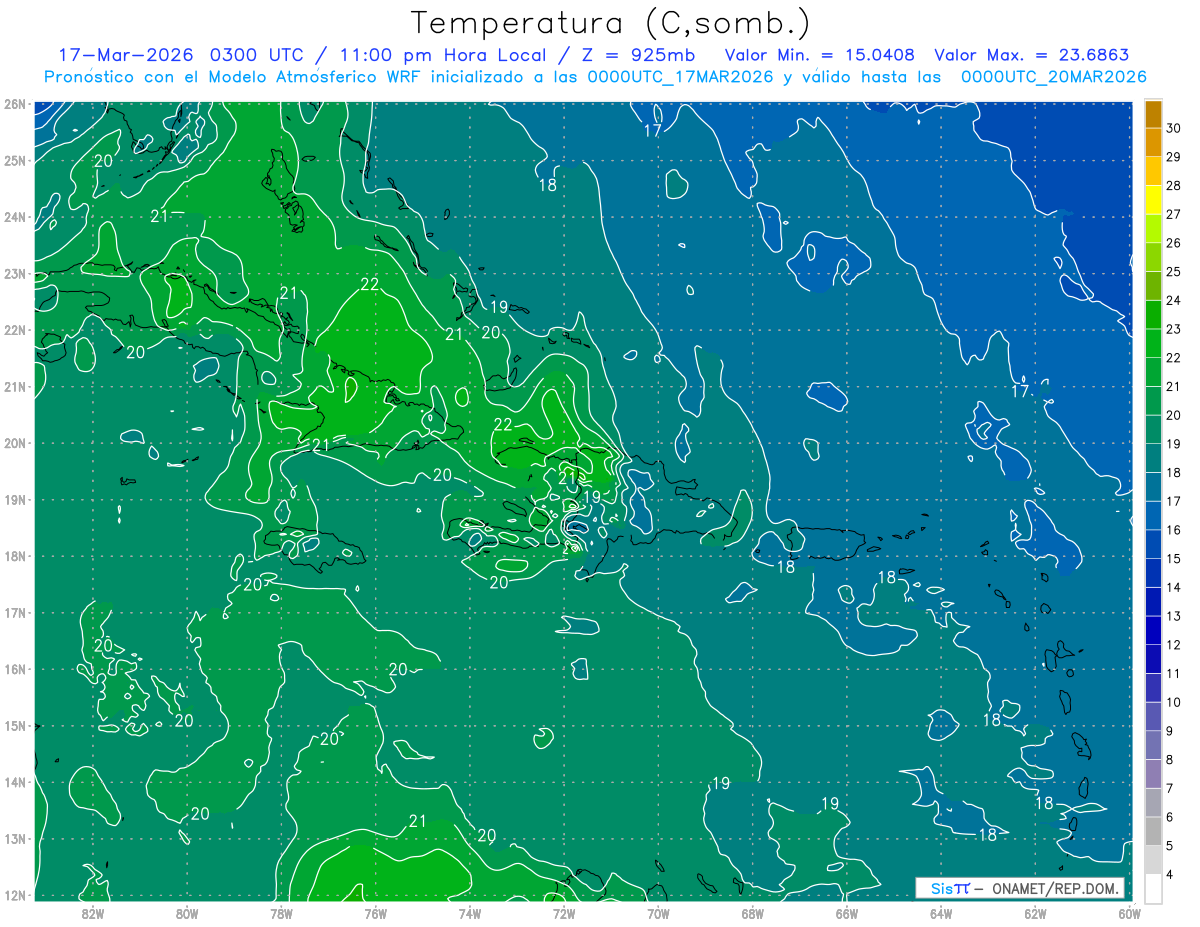This screenshot has width=1200, height=927.
Task: Click the '66W' longitude axis label
Action: [x=846, y=913]
